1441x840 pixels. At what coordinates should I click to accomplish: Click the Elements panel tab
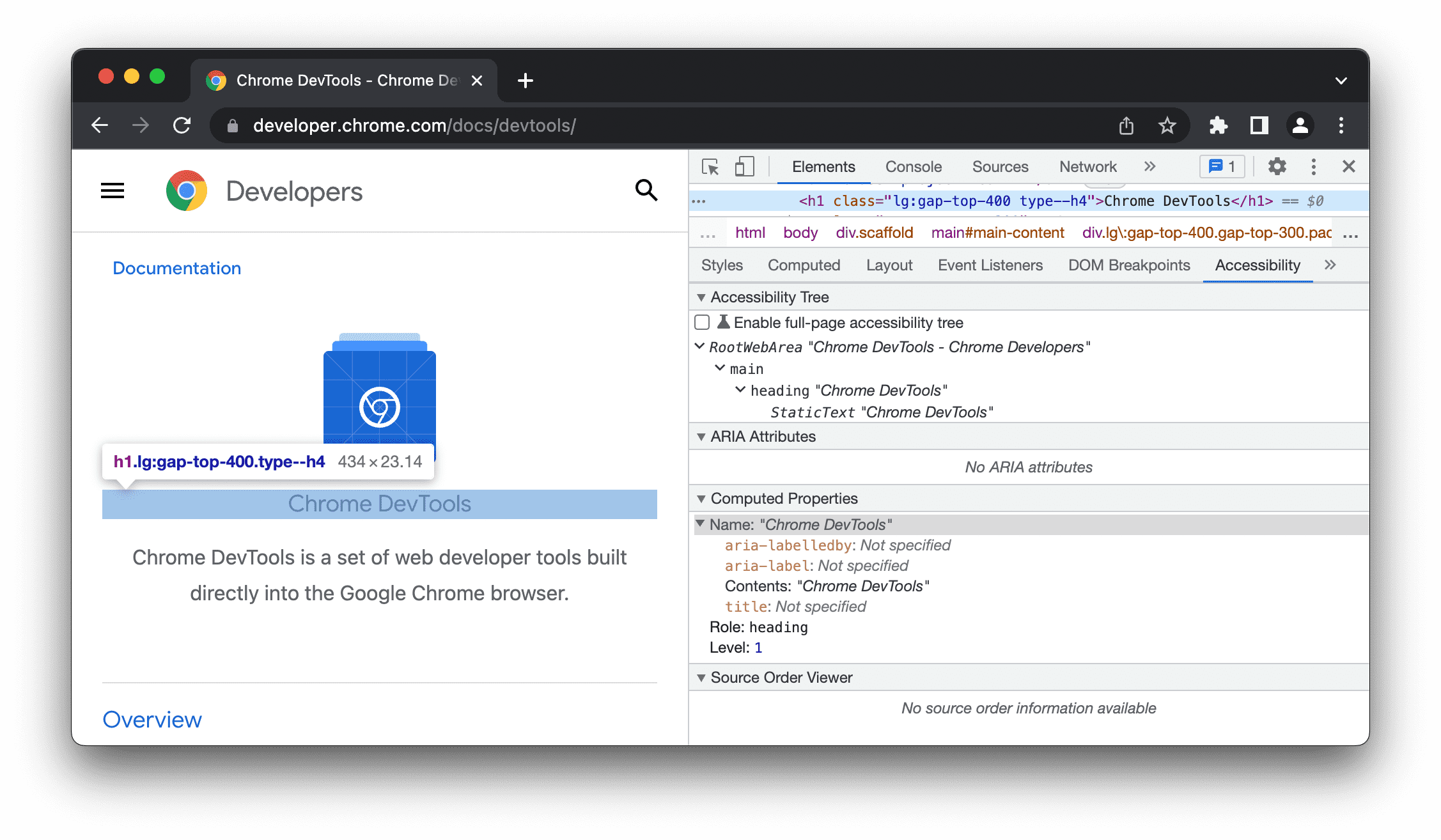(822, 166)
